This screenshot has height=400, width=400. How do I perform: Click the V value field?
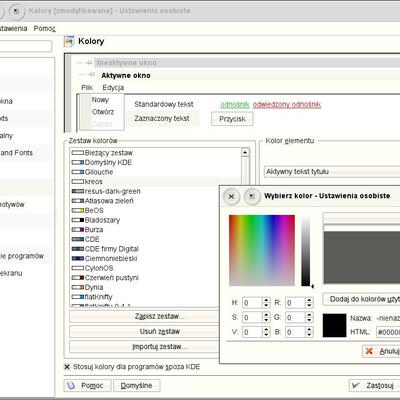(x=252, y=332)
